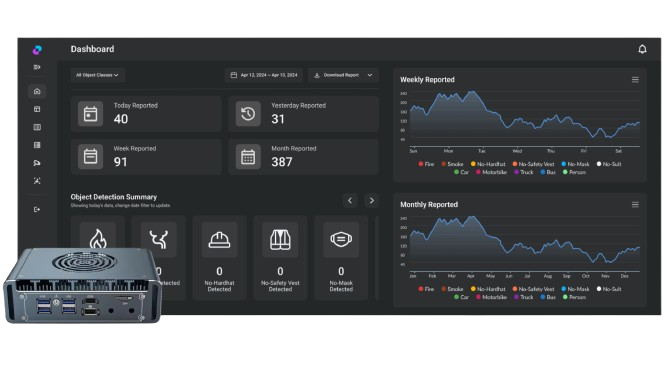This screenshot has height=375, width=666.
Task: Click the Week Reported calendar icon
Action: coord(90,157)
